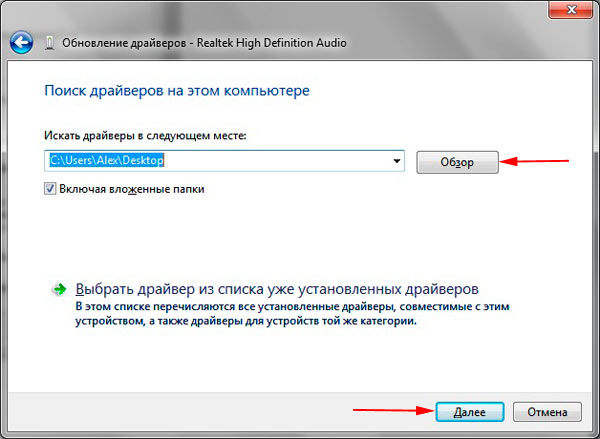Click the label "Искать драйверы в следующем месте"
The height and width of the screenshot is (439, 600).
(145, 134)
